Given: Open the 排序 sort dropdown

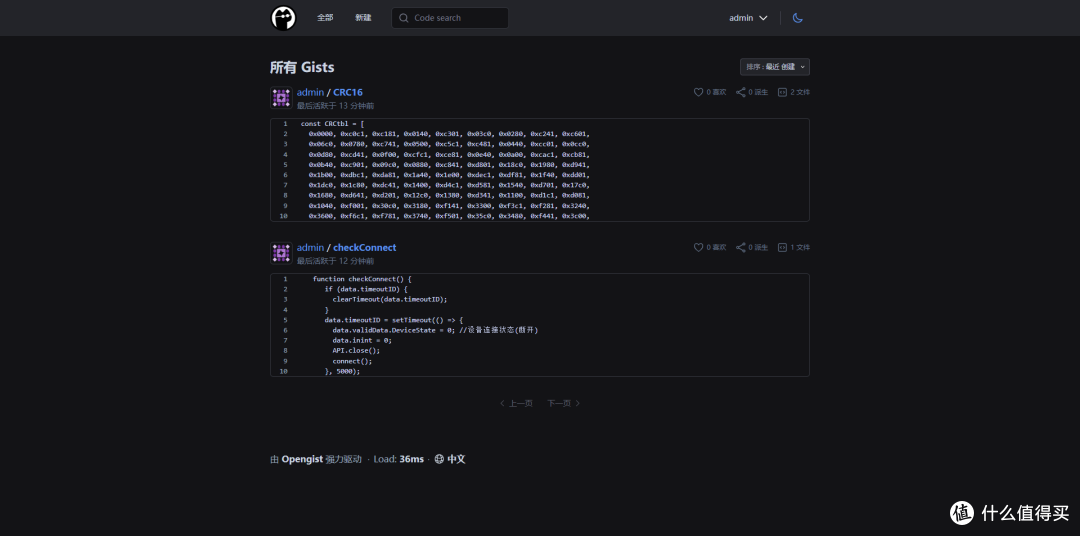Looking at the screenshot, I should (x=775, y=67).
